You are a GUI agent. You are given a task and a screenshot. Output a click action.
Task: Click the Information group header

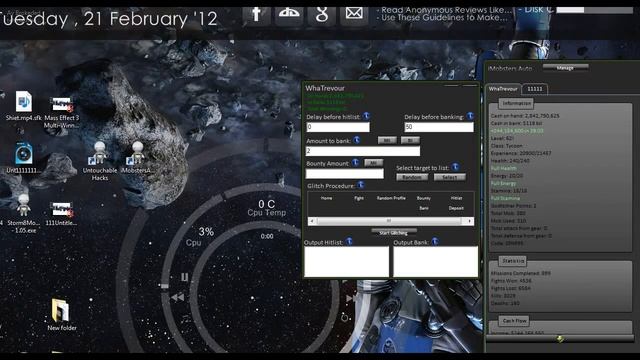516,103
